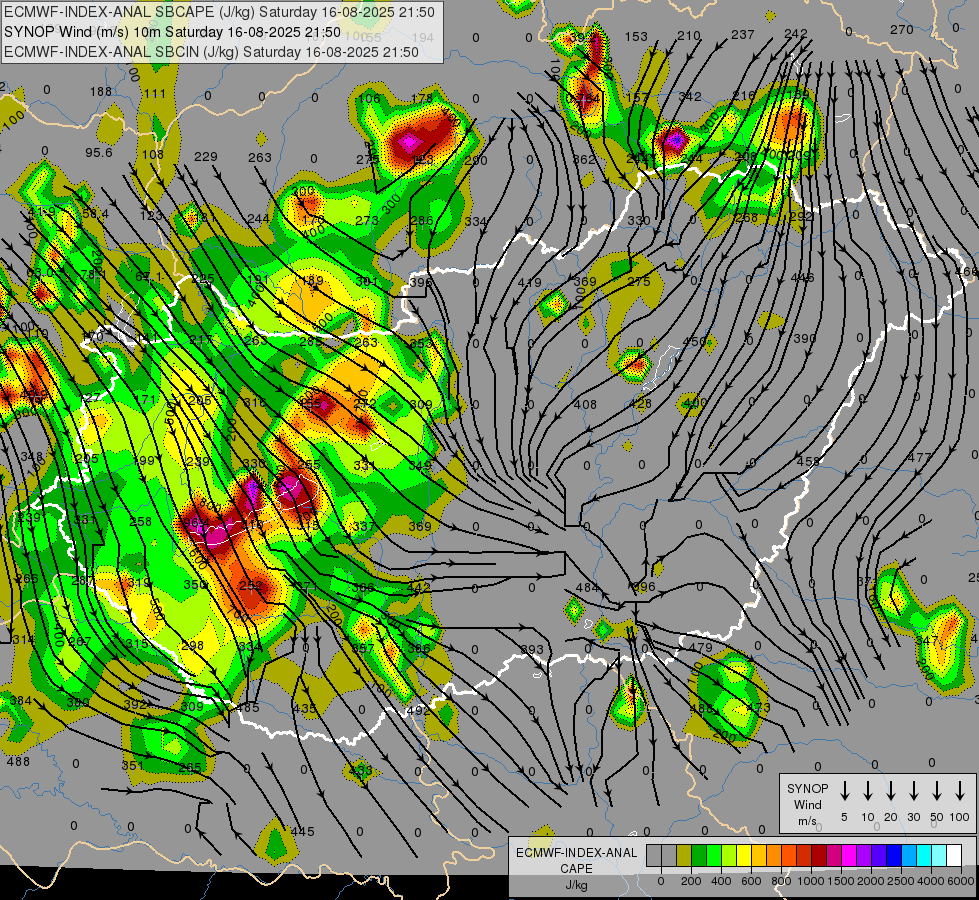Select the dark red CAPE legend swatch
This screenshot has width=979, height=900.
(x=819, y=855)
